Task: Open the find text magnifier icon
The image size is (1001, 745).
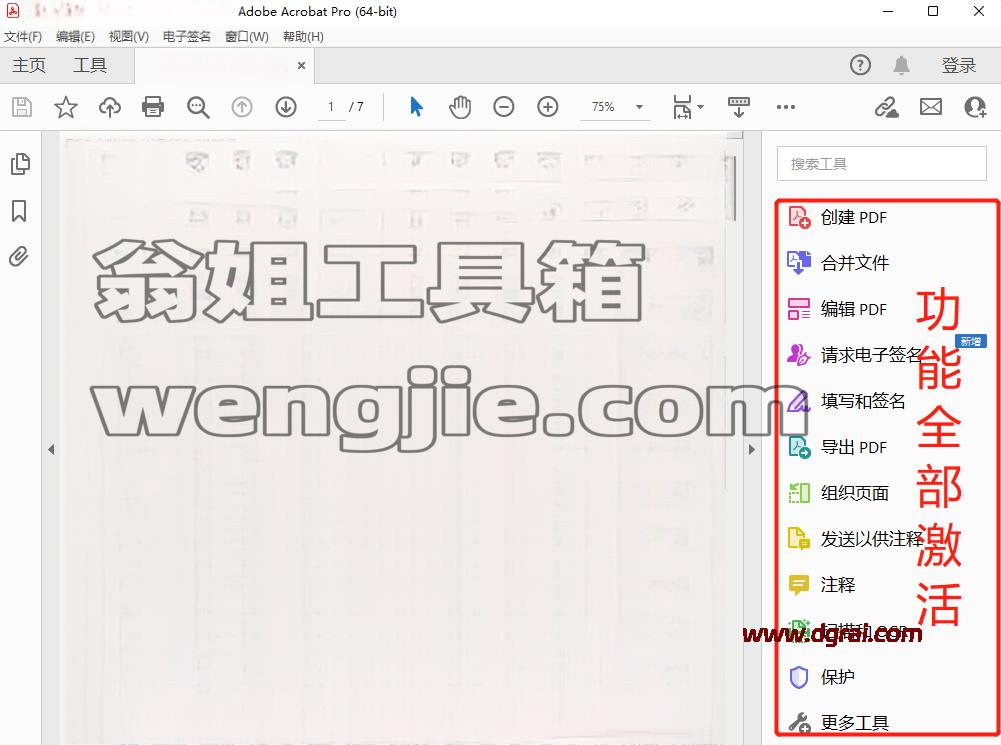Action: (198, 107)
